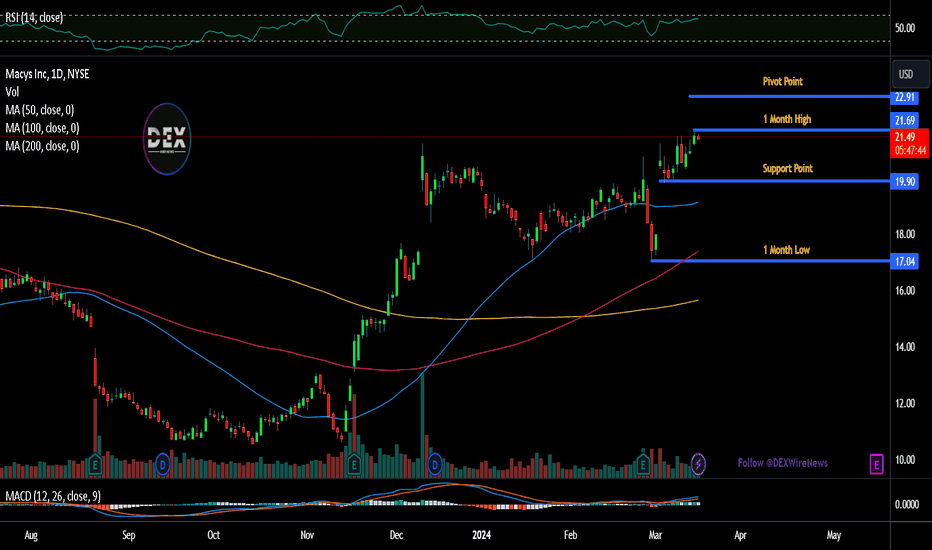Select the blue 1 Month Low horizontal line

tap(771, 260)
